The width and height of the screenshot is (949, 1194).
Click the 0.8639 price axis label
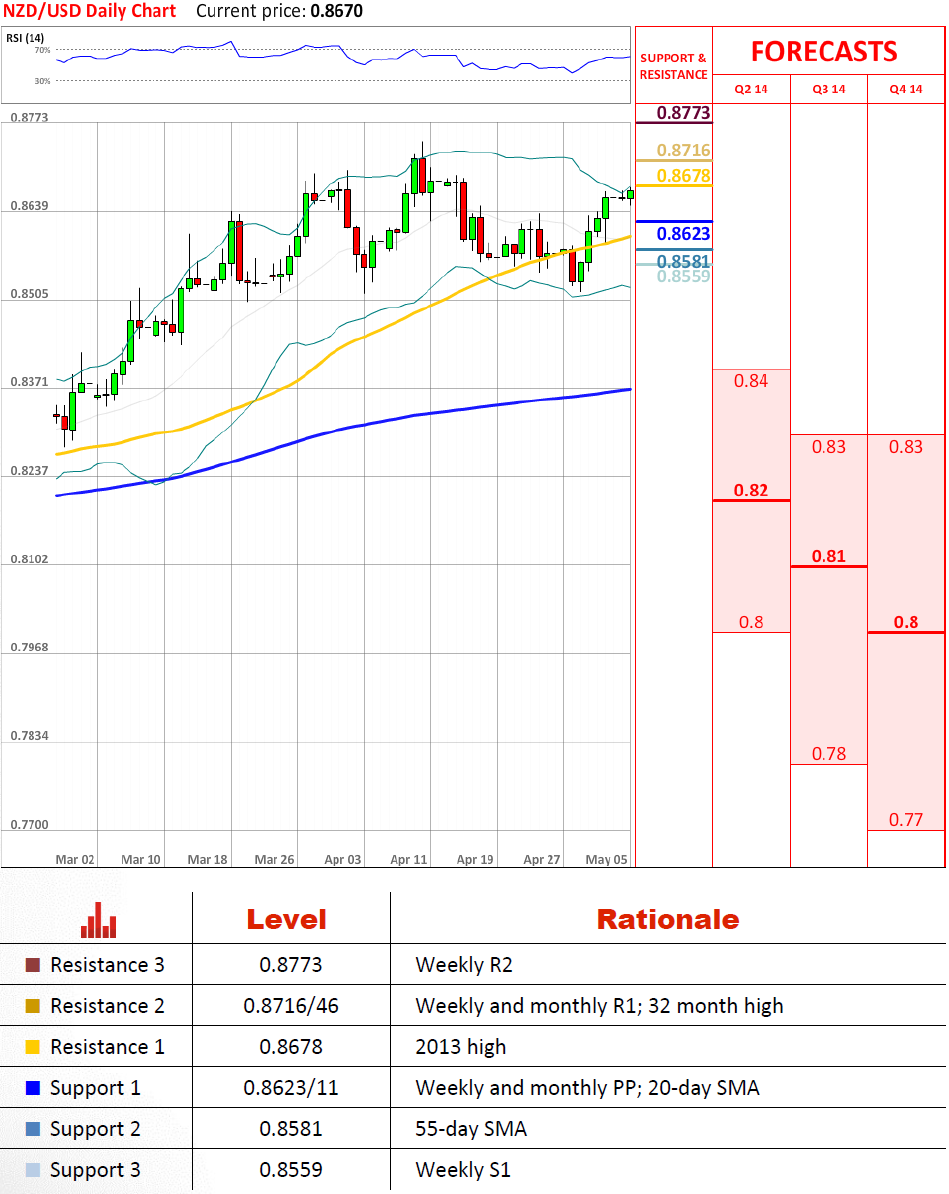30,206
